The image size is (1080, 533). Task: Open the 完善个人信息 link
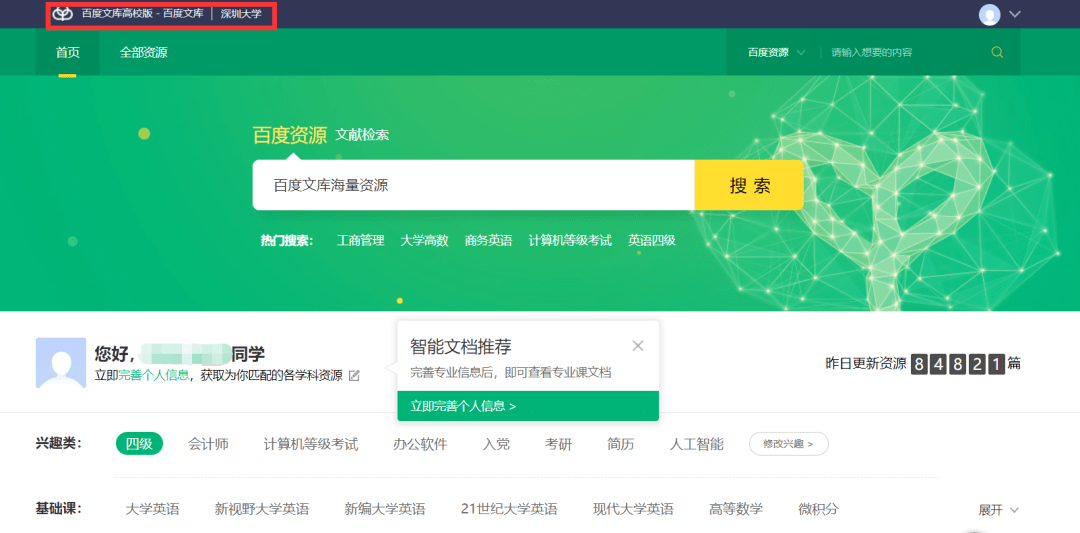[154, 375]
